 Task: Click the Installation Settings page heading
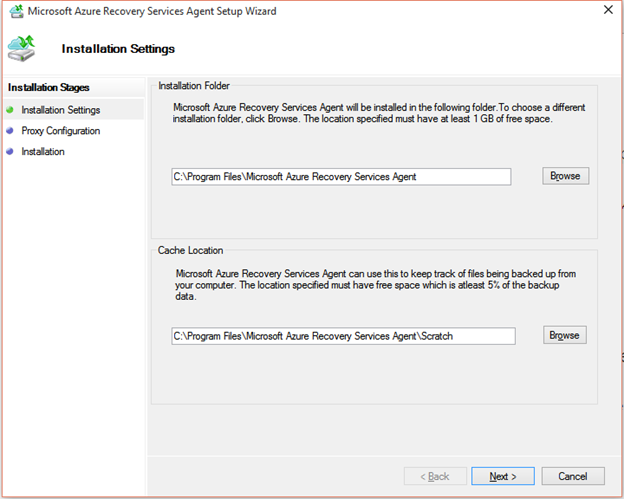pyautogui.click(x=118, y=48)
